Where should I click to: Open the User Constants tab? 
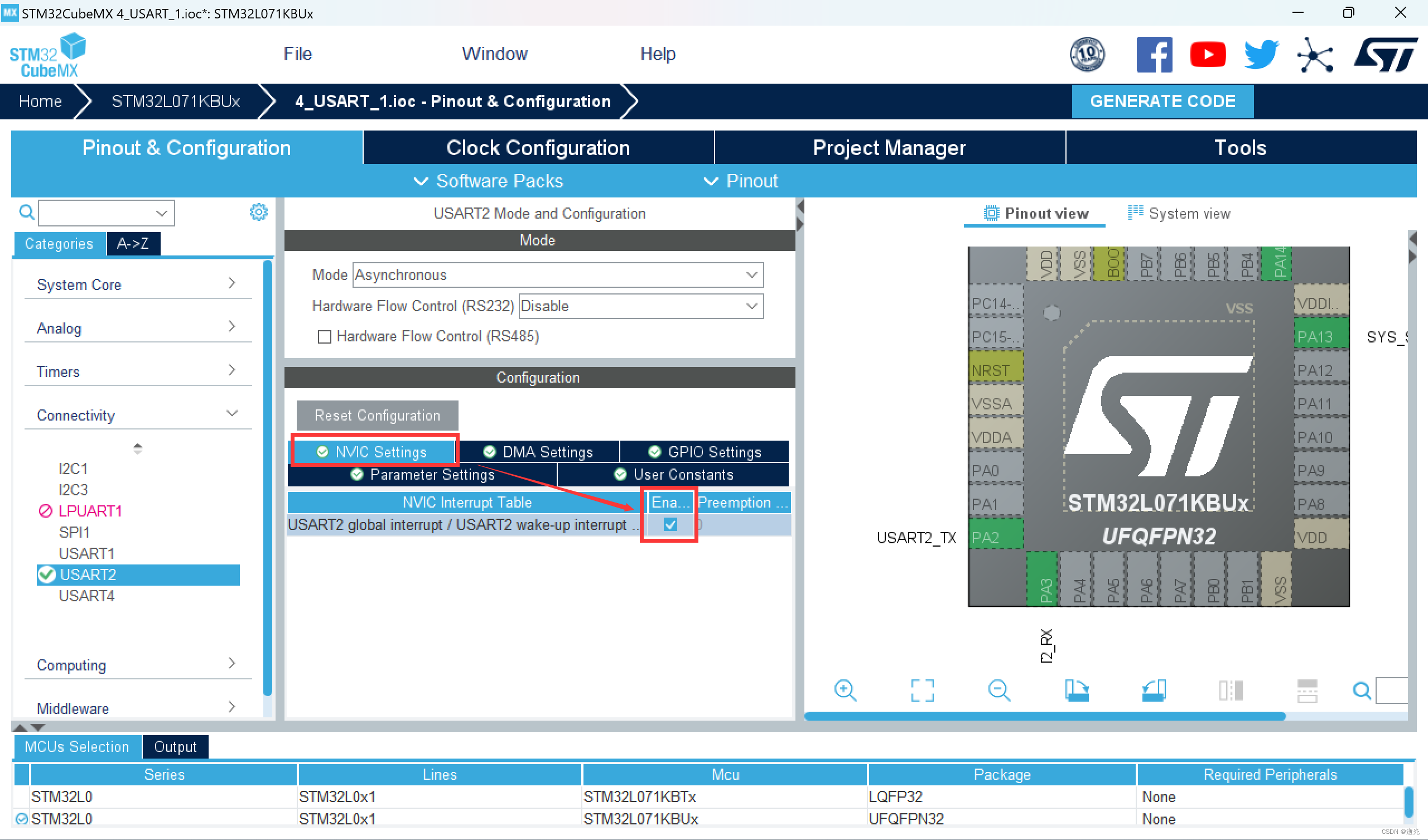pyautogui.click(x=673, y=475)
